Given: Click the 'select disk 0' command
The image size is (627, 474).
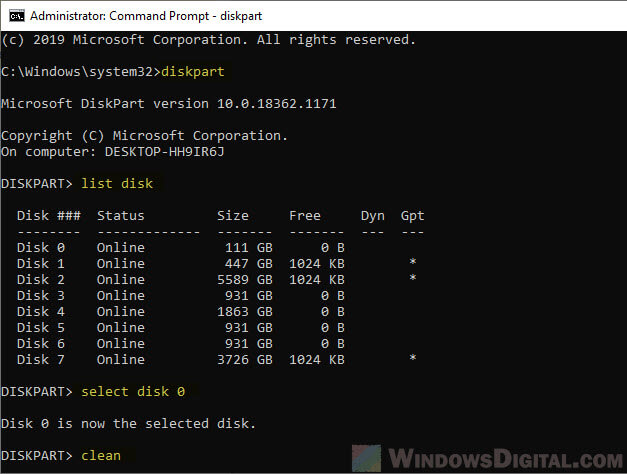Looking at the screenshot, I should pos(133,392).
